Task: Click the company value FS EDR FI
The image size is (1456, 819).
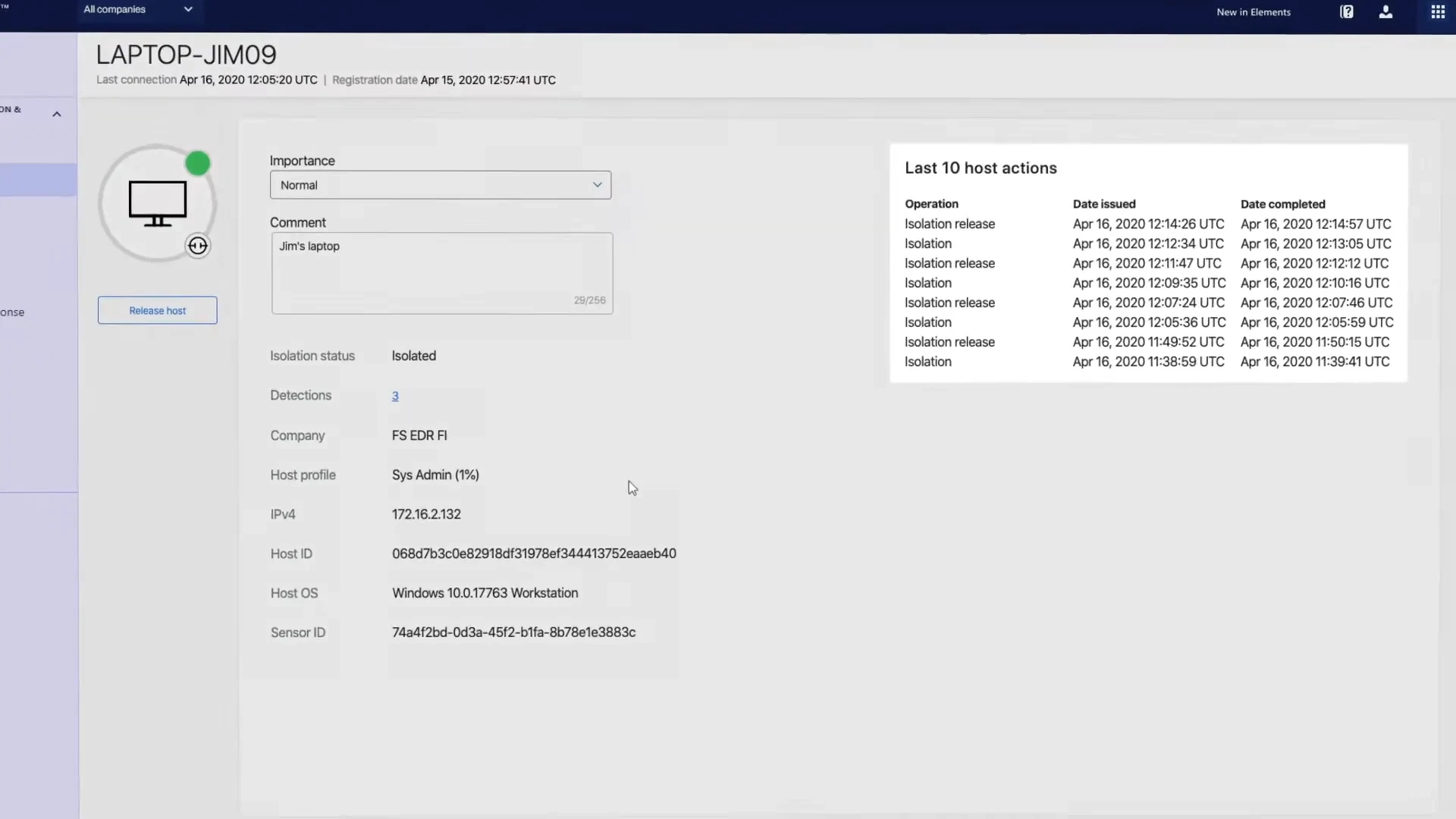Action: (419, 435)
